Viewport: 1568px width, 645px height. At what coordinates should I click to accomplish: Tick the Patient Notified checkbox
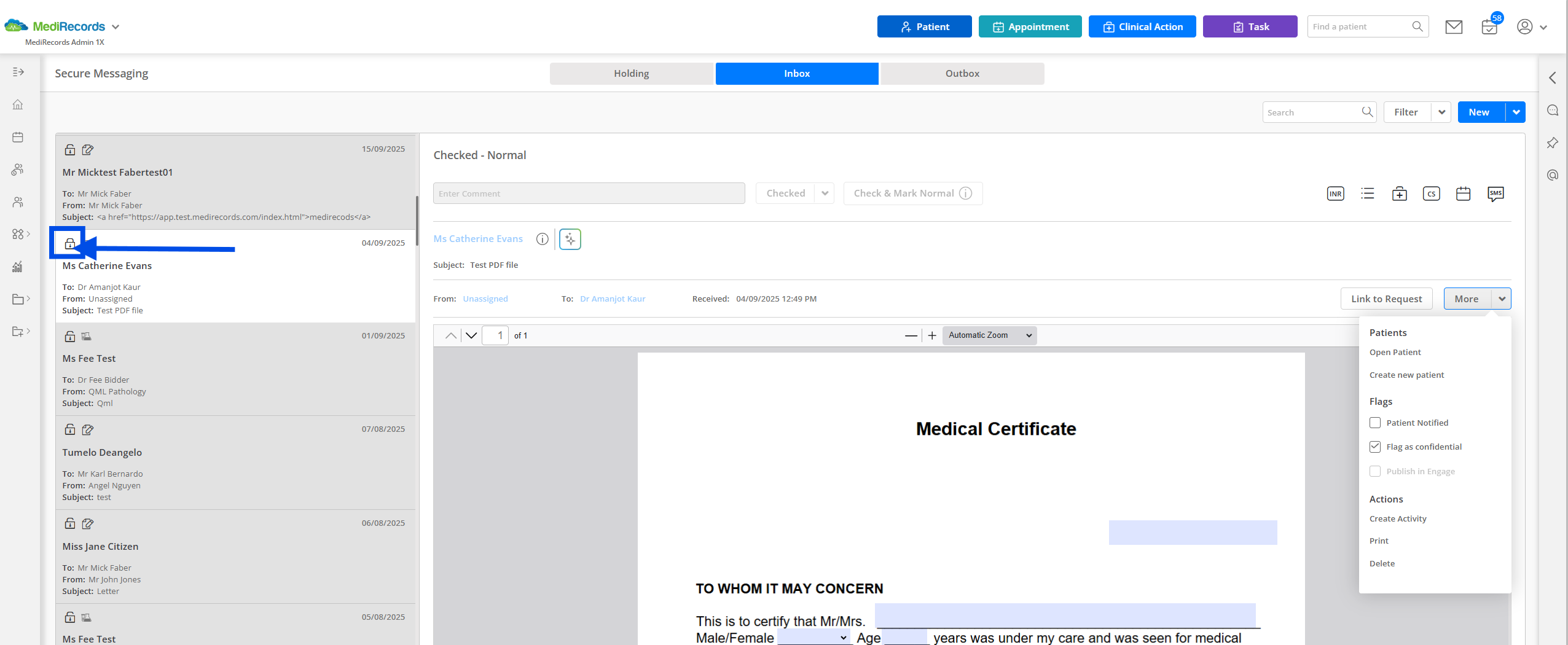1375,423
